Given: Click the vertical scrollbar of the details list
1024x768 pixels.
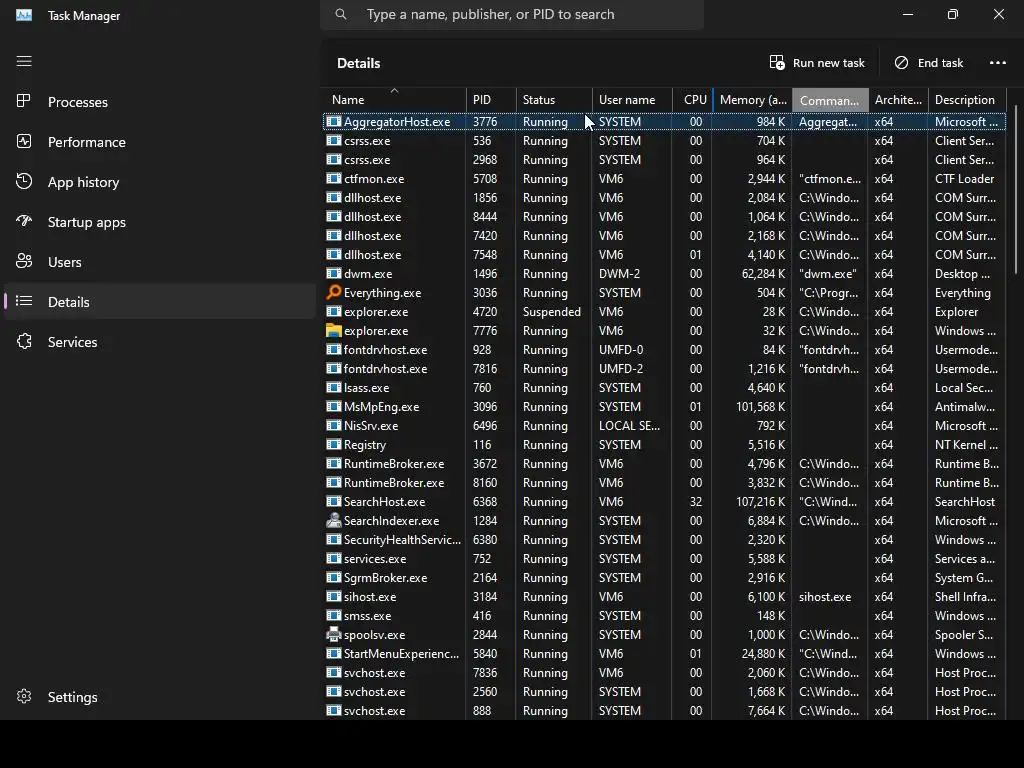Looking at the screenshot, I should point(1016,189).
